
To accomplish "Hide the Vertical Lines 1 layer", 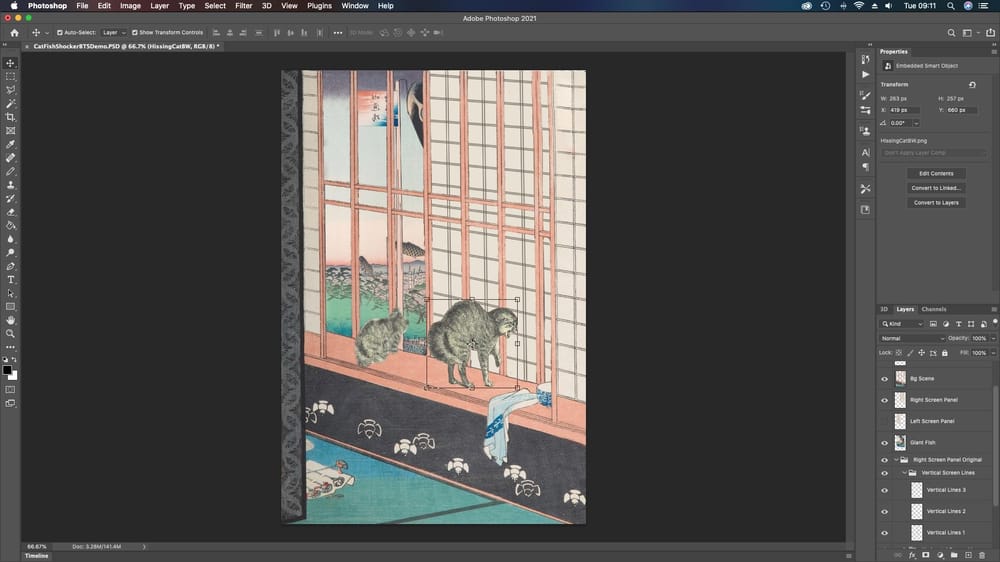I will point(885,533).
